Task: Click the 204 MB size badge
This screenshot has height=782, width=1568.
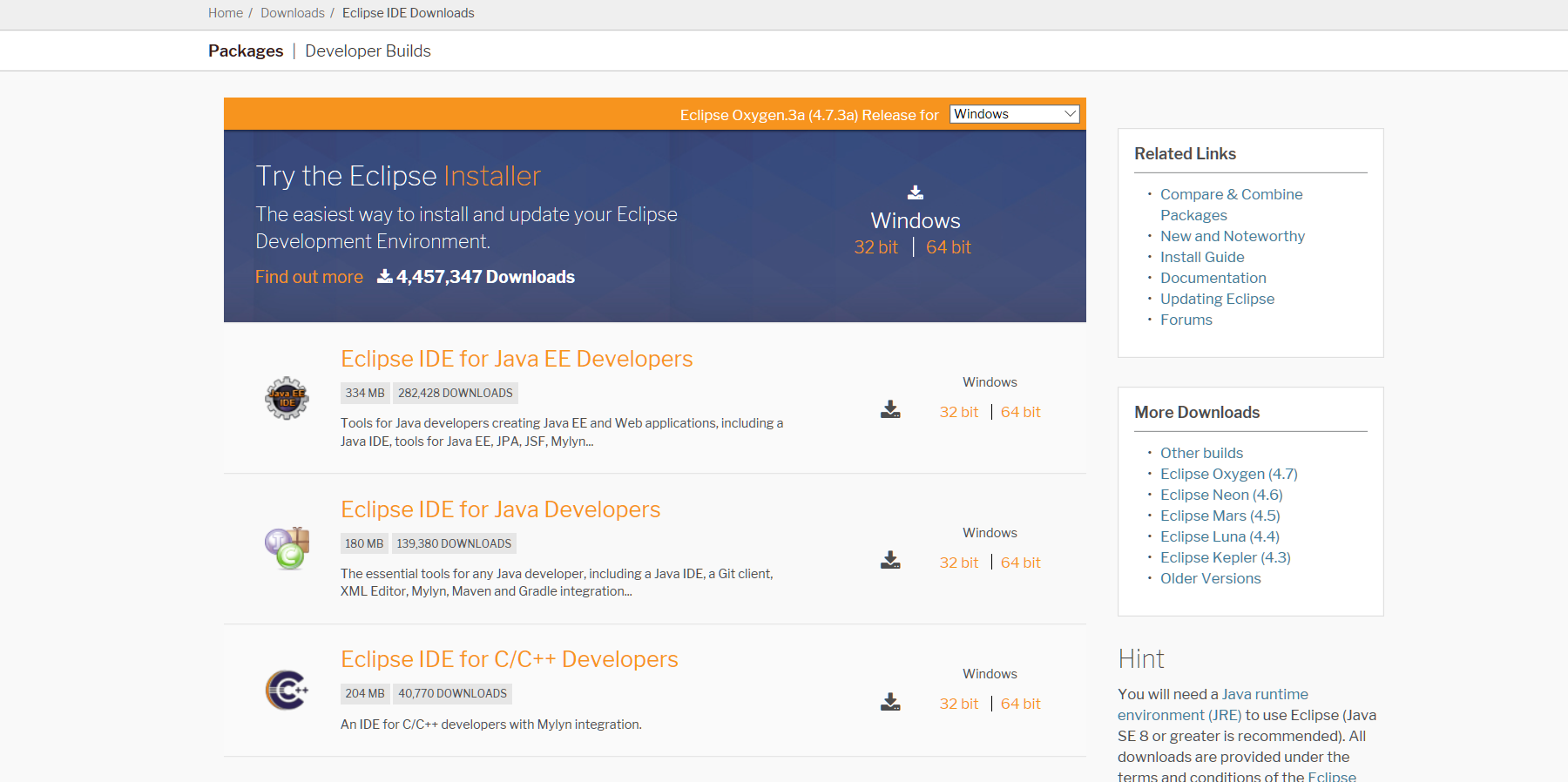Action: pyautogui.click(x=365, y=693)
